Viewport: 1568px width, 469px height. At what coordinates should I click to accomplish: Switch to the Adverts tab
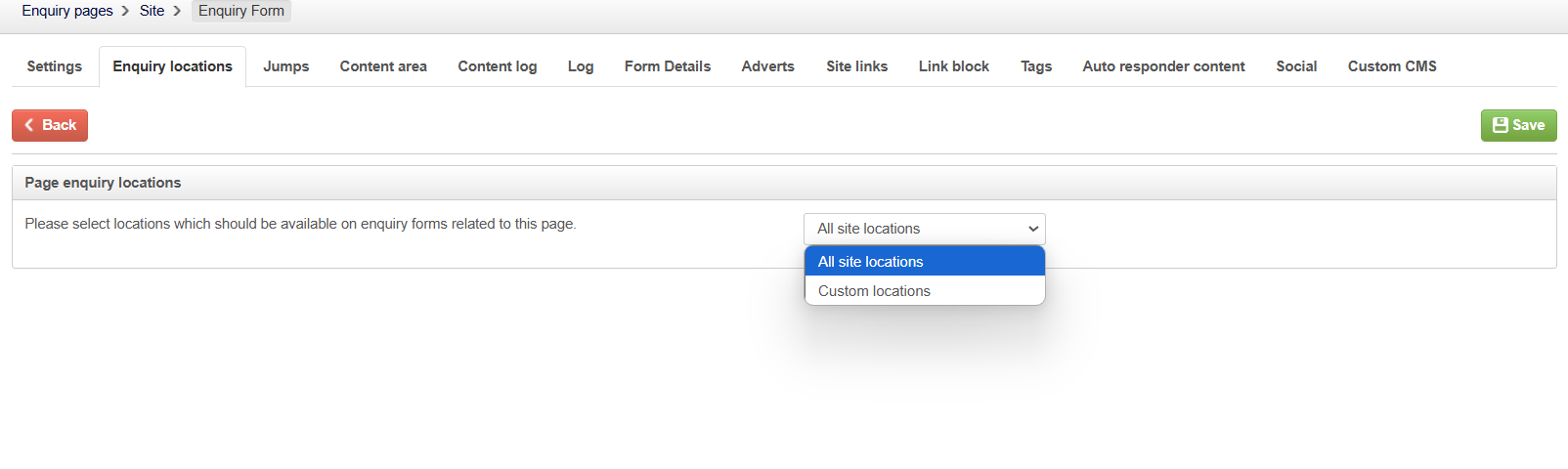(x=767, y=66)
